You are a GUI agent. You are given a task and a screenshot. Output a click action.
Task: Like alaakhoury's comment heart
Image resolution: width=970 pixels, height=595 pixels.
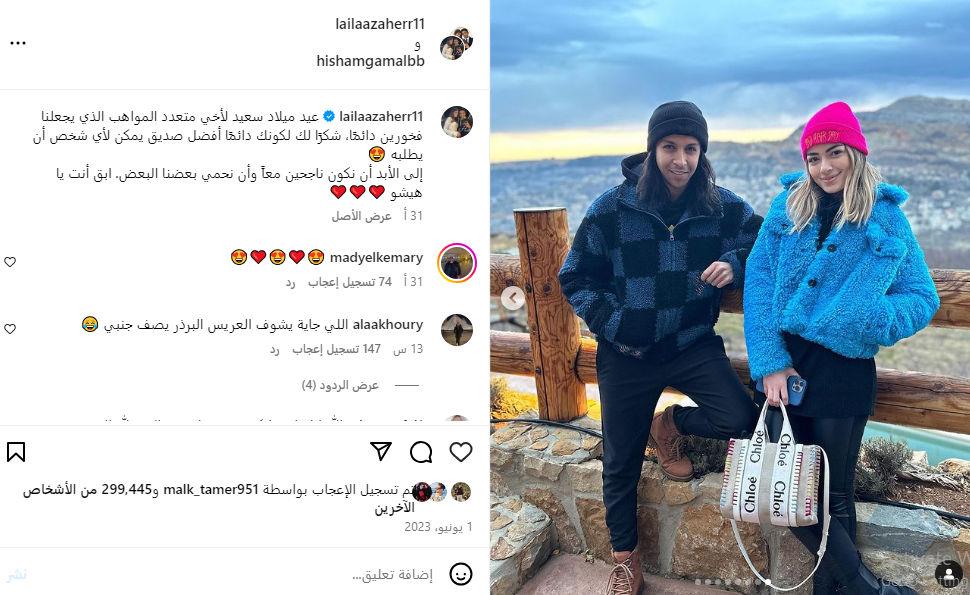tap(10, 329)
